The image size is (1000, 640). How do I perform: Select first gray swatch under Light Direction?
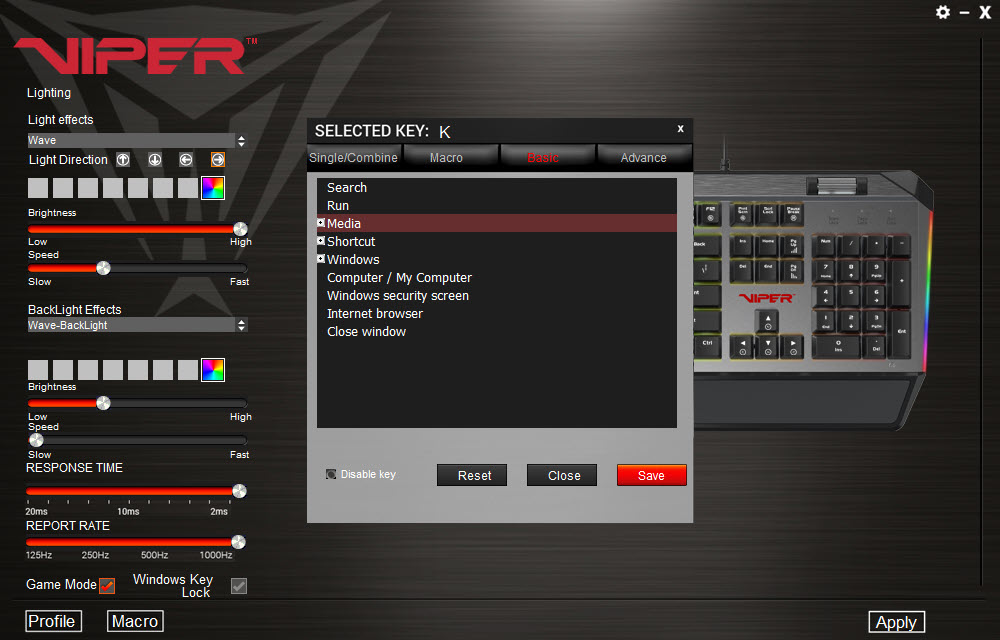(38, 188)
